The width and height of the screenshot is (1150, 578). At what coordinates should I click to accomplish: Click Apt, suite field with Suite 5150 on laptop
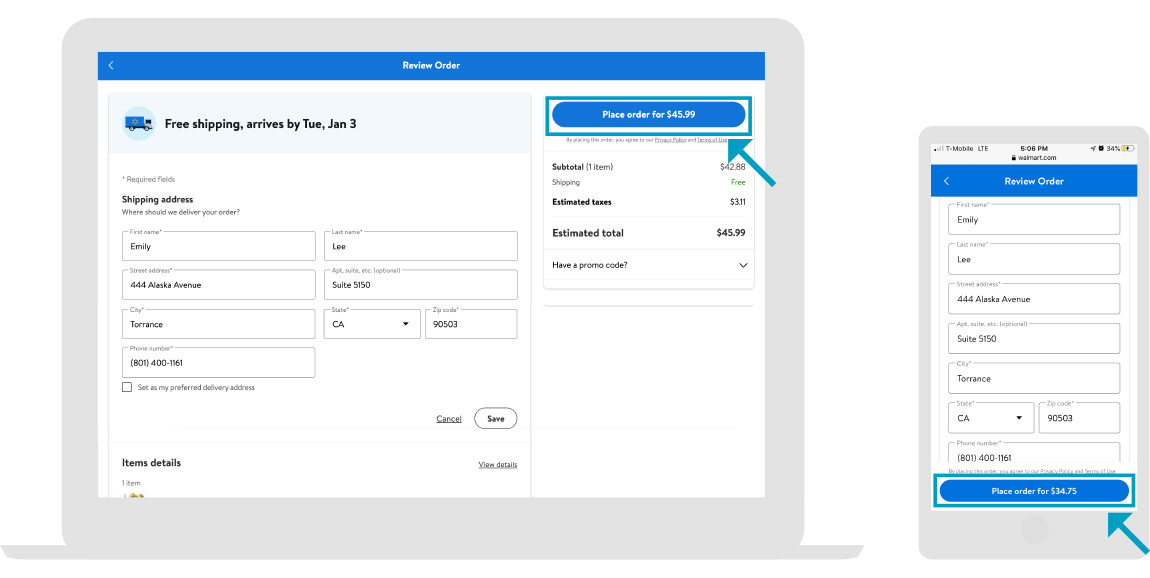[421, 285]
